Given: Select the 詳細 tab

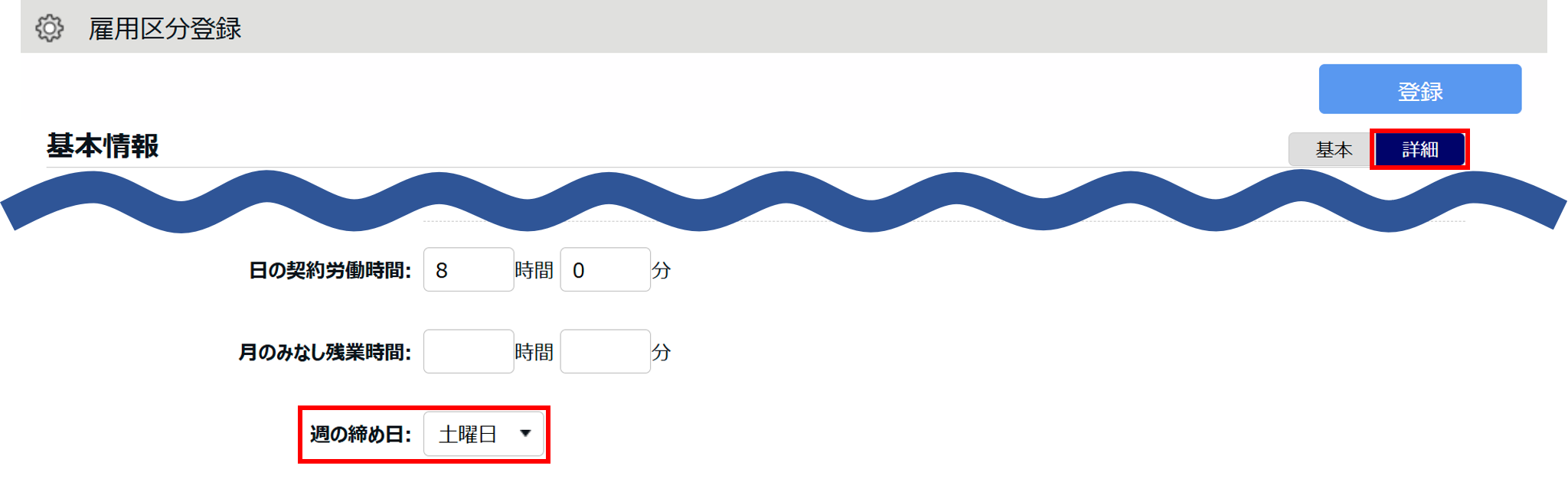Looking at the screenshot, I should 1419,149.
